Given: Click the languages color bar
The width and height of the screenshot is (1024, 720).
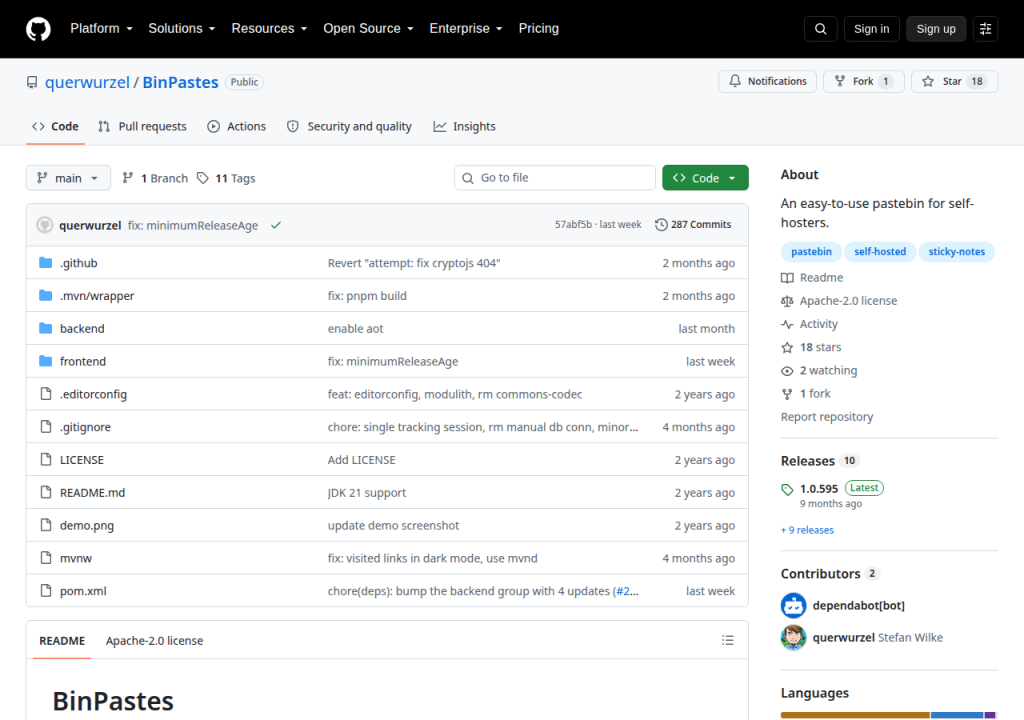Looking at the screenshot, I should [888, 715].
